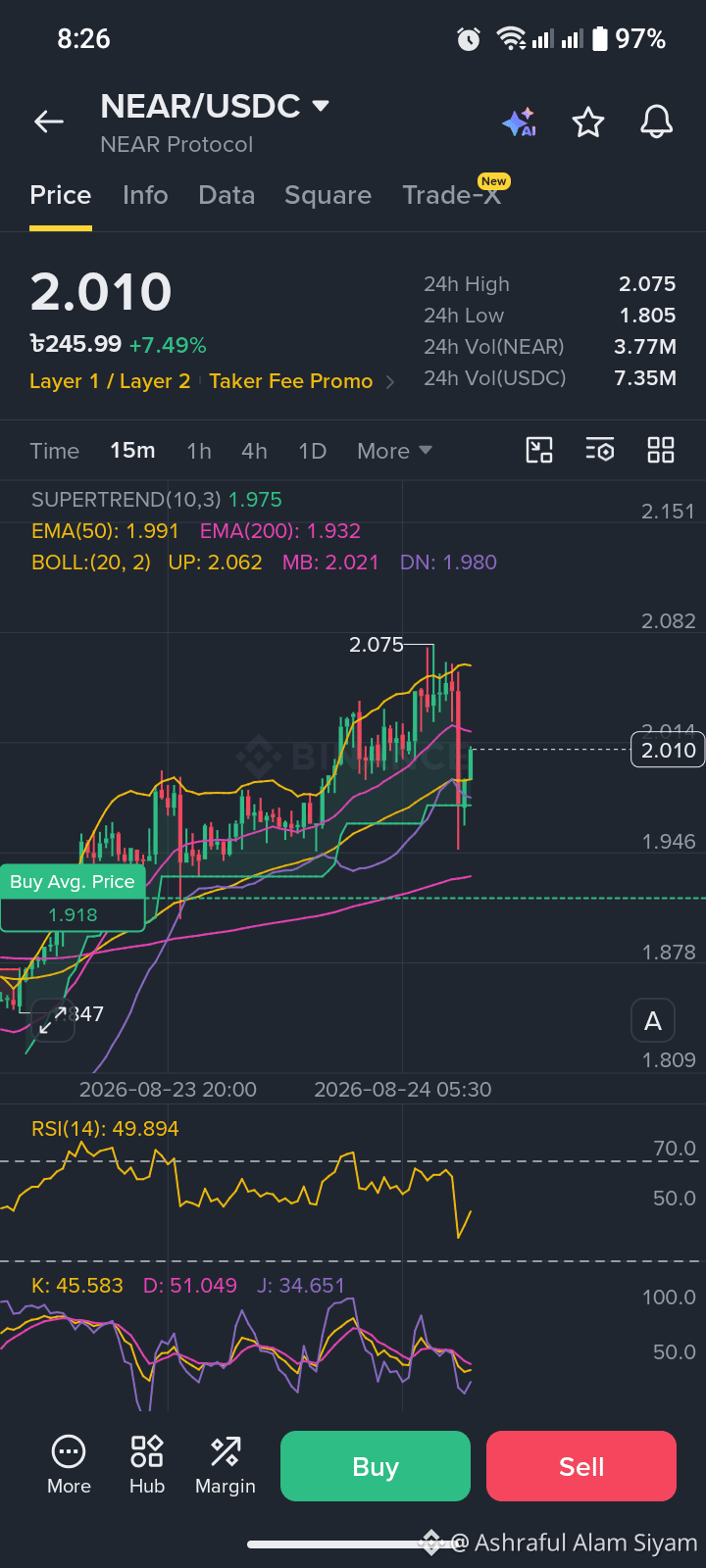The width and height of the screenshot is (706, 1568).
Task: Tap the 2.075 high marker on chart
Action: click(x=377, y=645)
